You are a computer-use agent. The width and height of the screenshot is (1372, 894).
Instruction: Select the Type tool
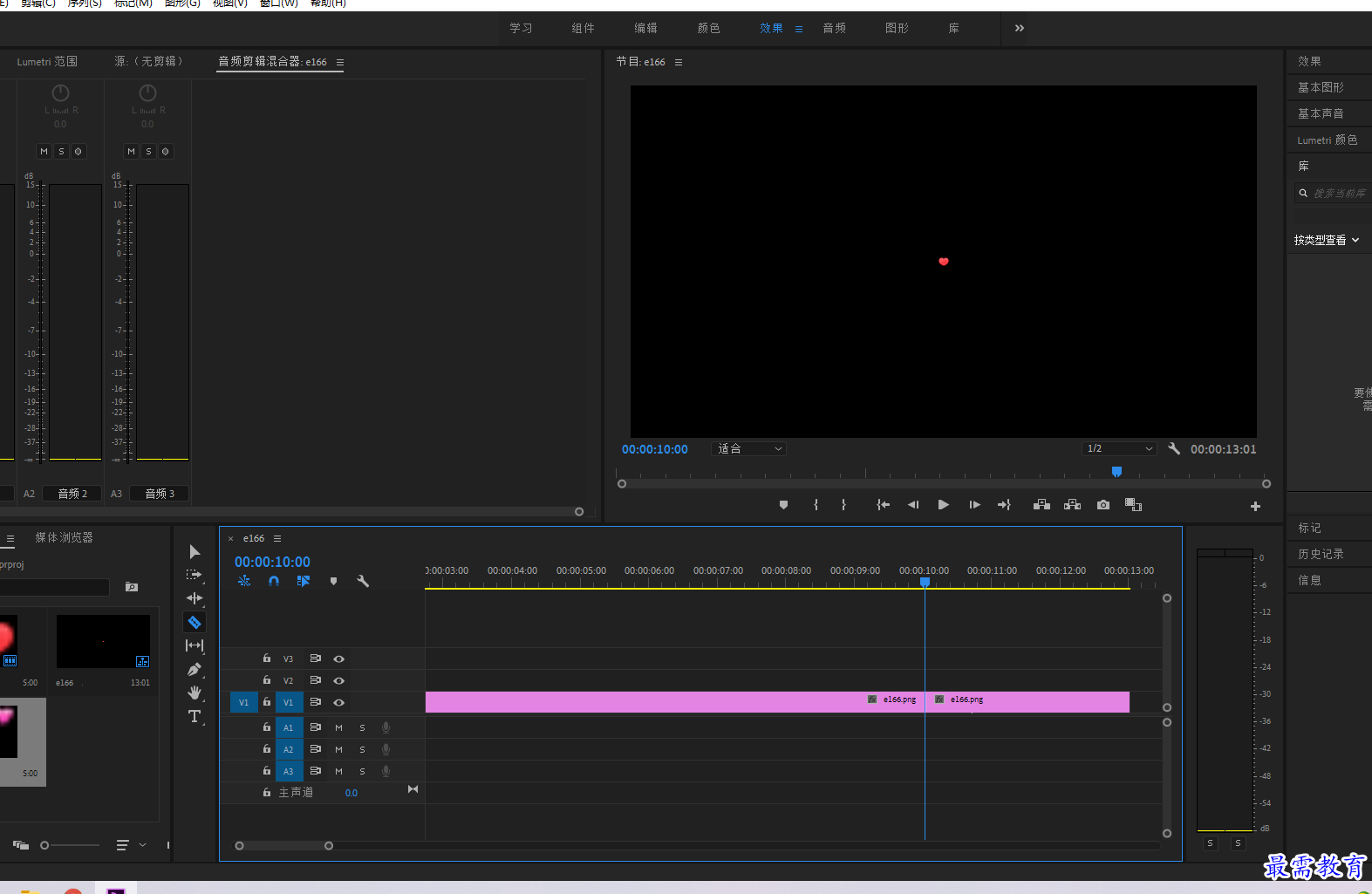195,716
